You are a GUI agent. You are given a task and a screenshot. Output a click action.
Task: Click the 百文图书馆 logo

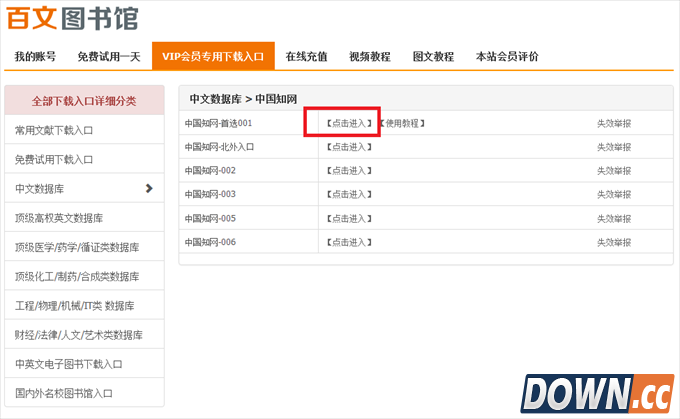[x=72, y=18]
